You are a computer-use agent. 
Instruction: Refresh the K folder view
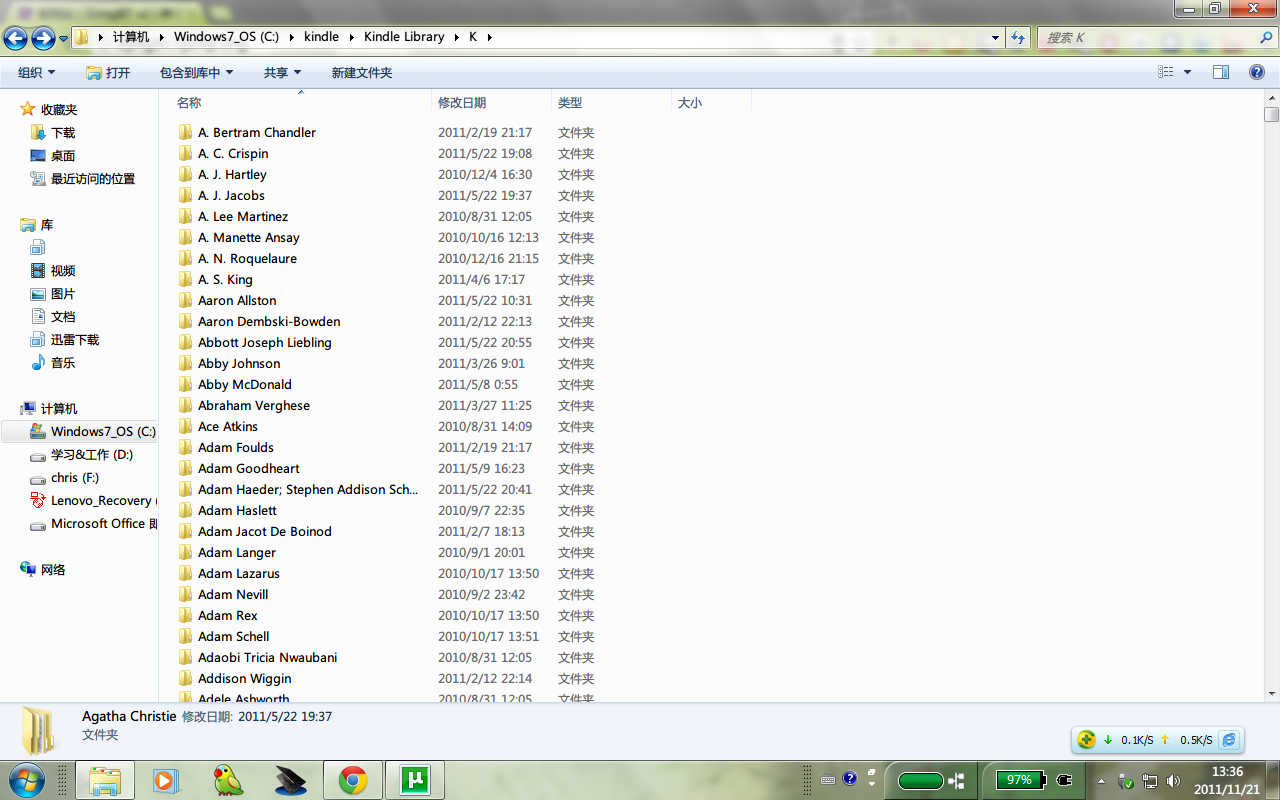coord(1018,37)
